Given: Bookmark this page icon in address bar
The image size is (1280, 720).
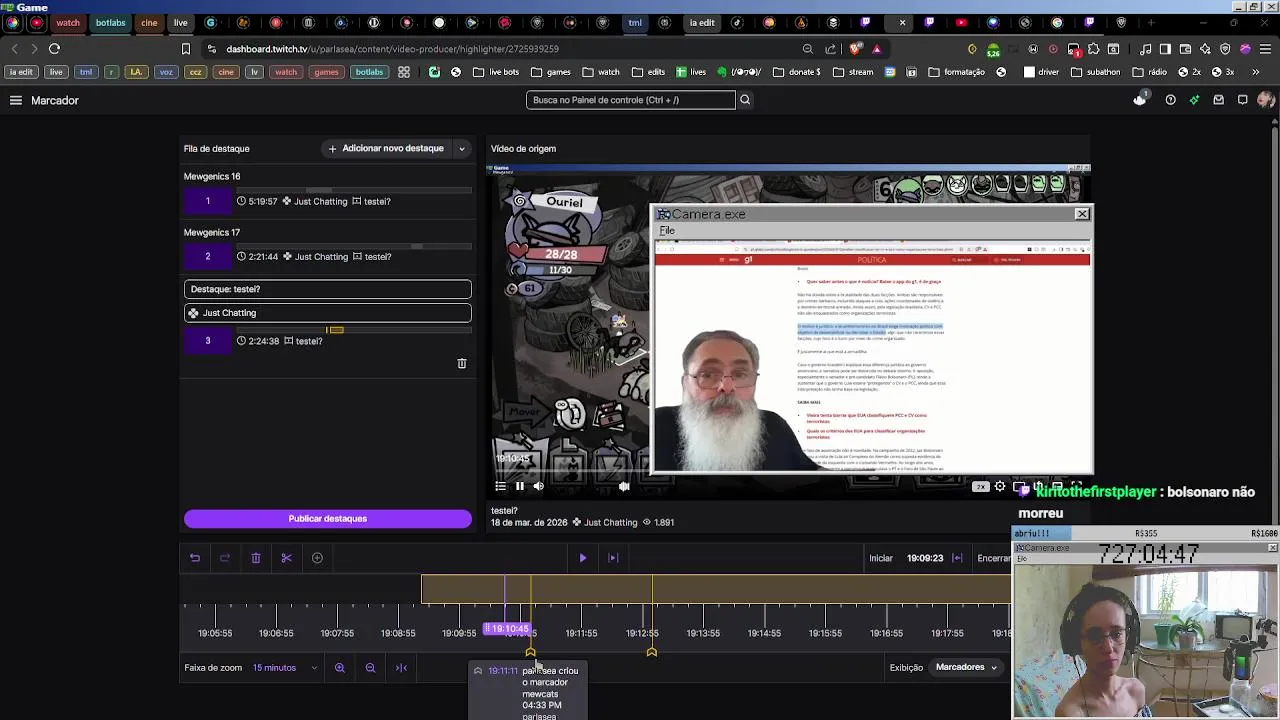Looking at the screenshot, I should (185, 48).
